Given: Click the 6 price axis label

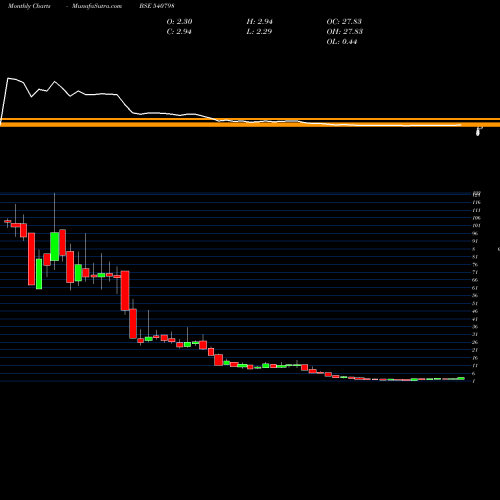Looking at the screenshot, I should 474,374.
